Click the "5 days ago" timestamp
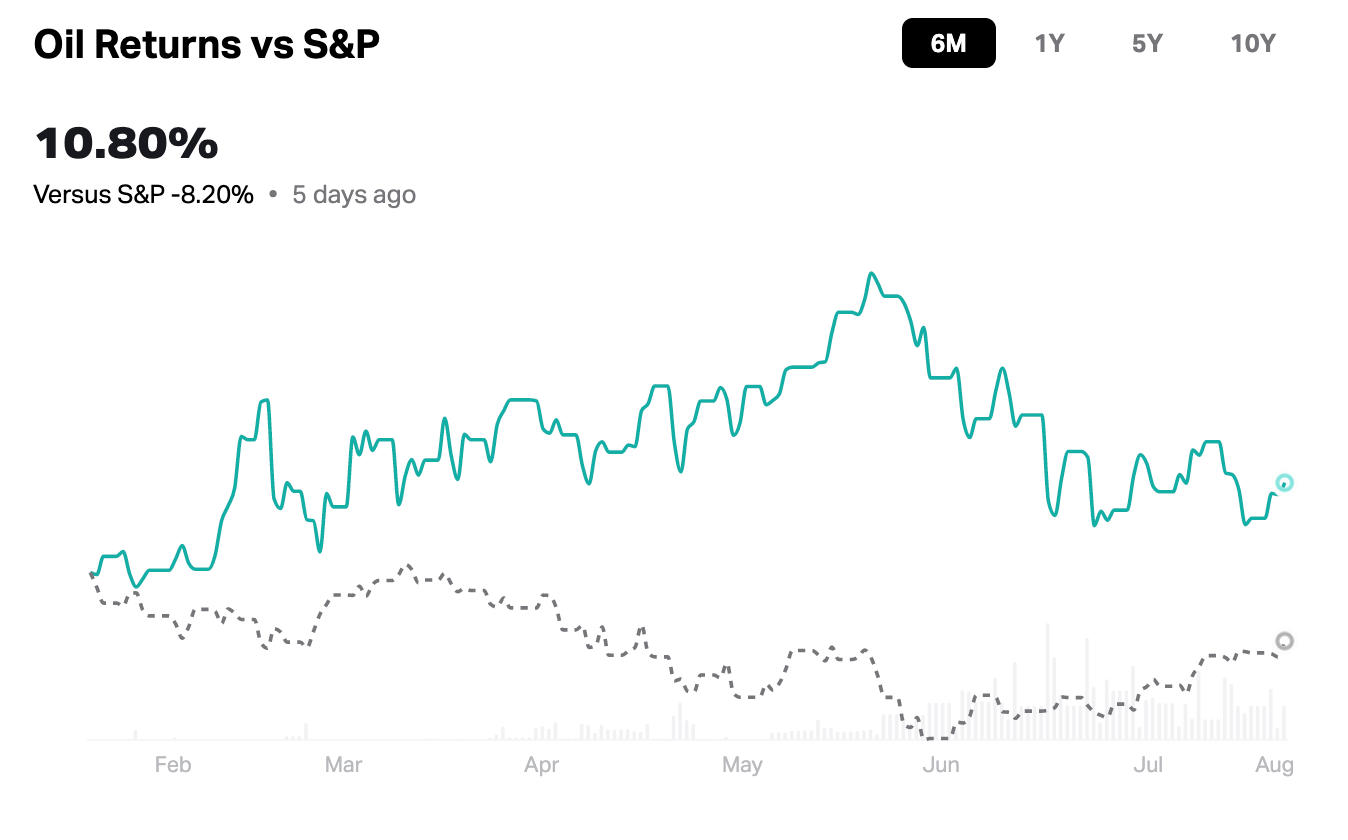Image resolution: width=1348 pixels, height=840 pixels. [354, 194]
